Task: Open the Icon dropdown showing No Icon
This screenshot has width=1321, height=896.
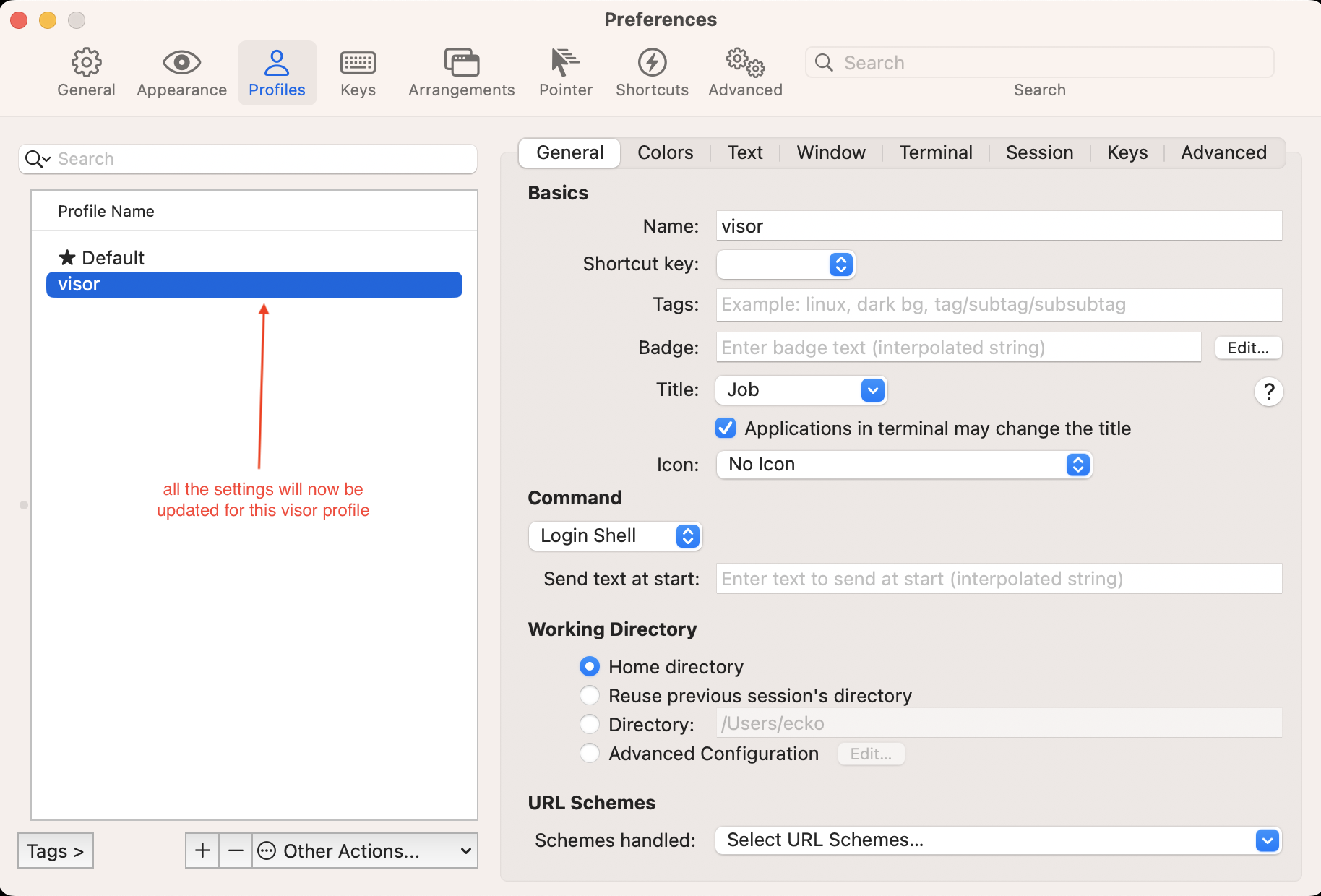Action: 904,464
